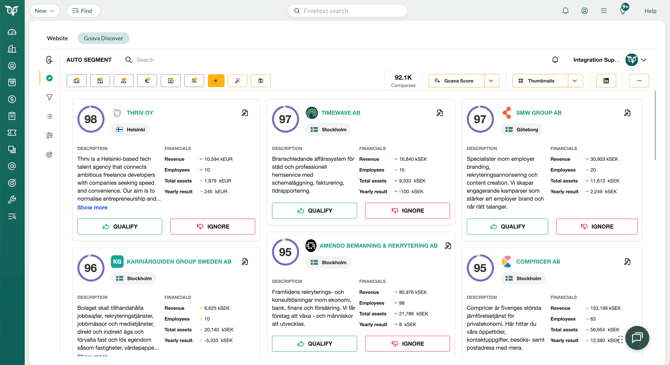Ignore the SMW GROUP AB company
670x365 pixels.
point(597,227)
